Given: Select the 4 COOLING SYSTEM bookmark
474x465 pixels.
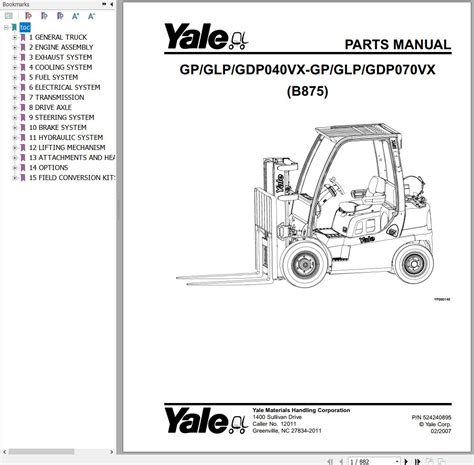Looking at the screenshot, I should coord(60,67).
